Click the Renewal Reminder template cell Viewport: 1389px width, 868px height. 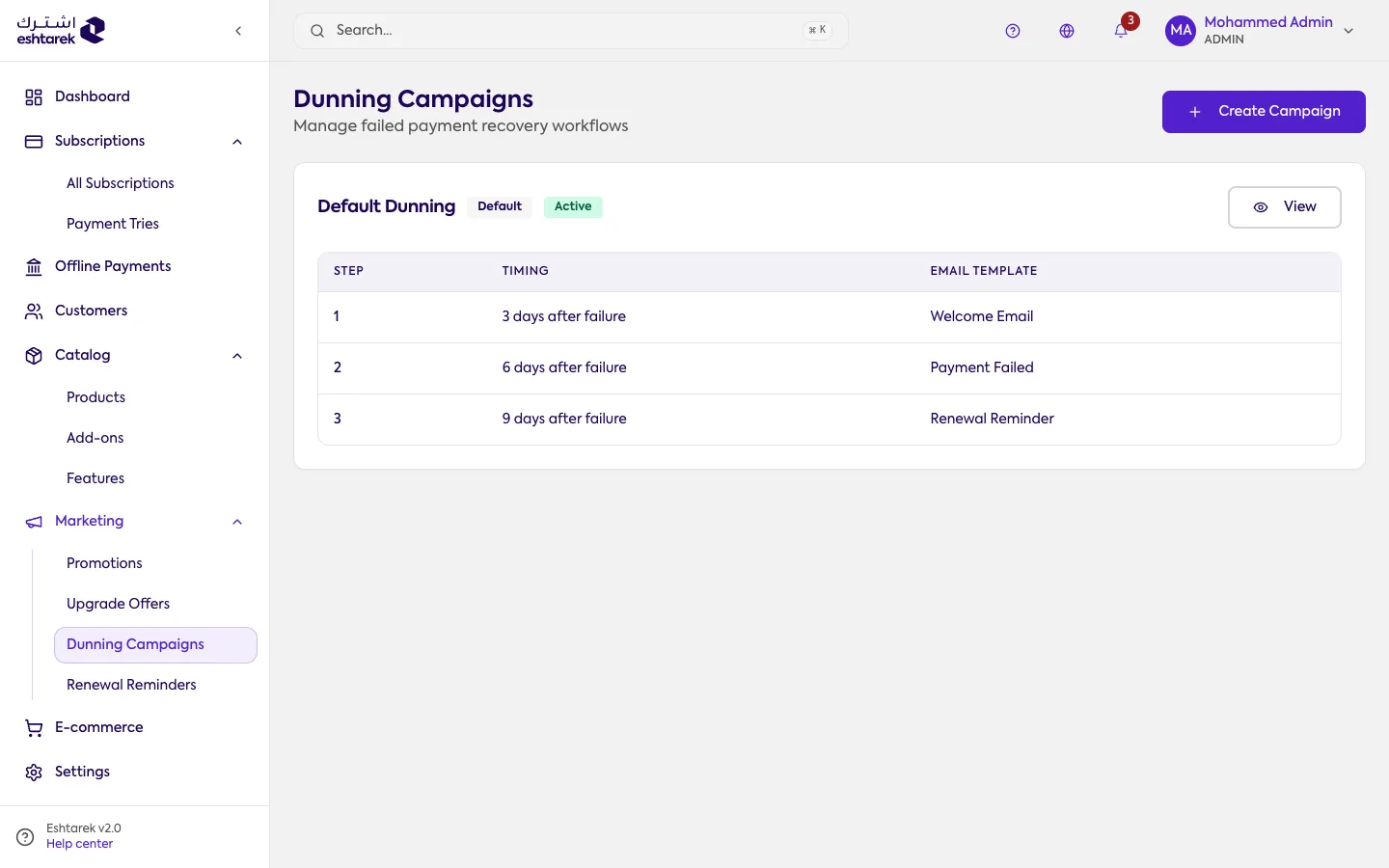click(992, 419)
